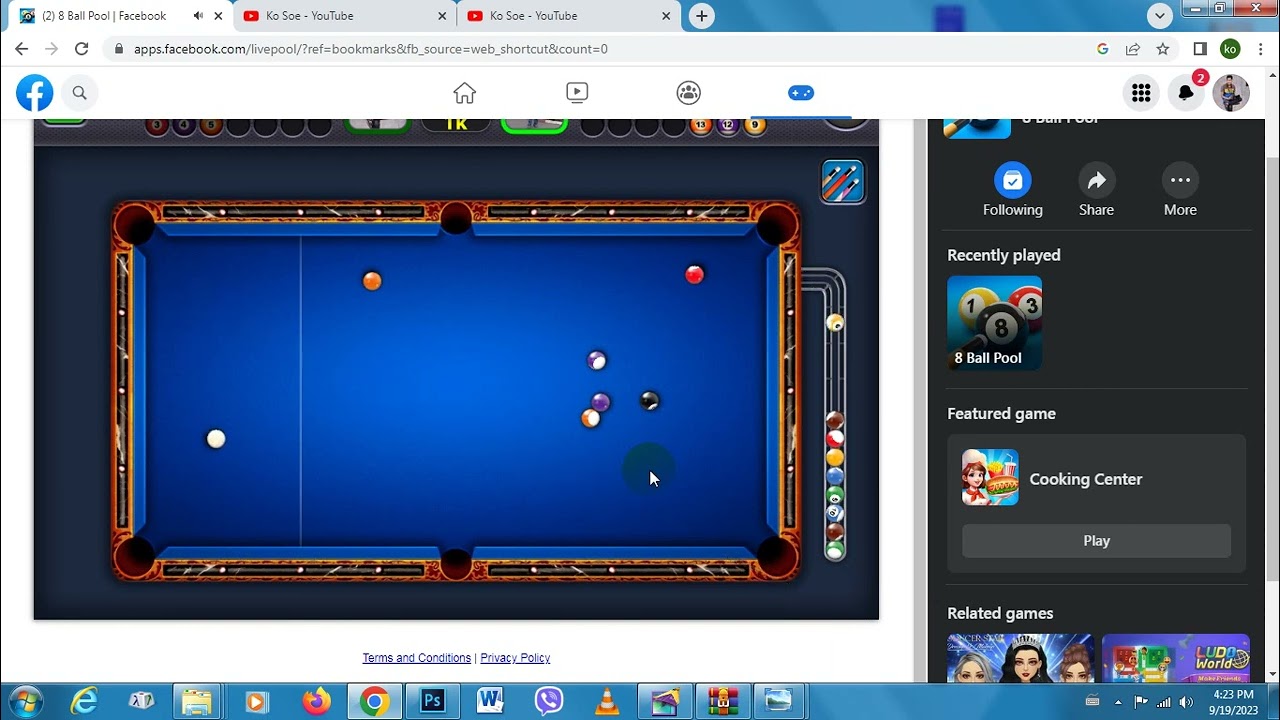This screenshot has height=720, width=1280.
Task: Share the 8 Ball Pool game
Action: click(x=1096, y=190)
